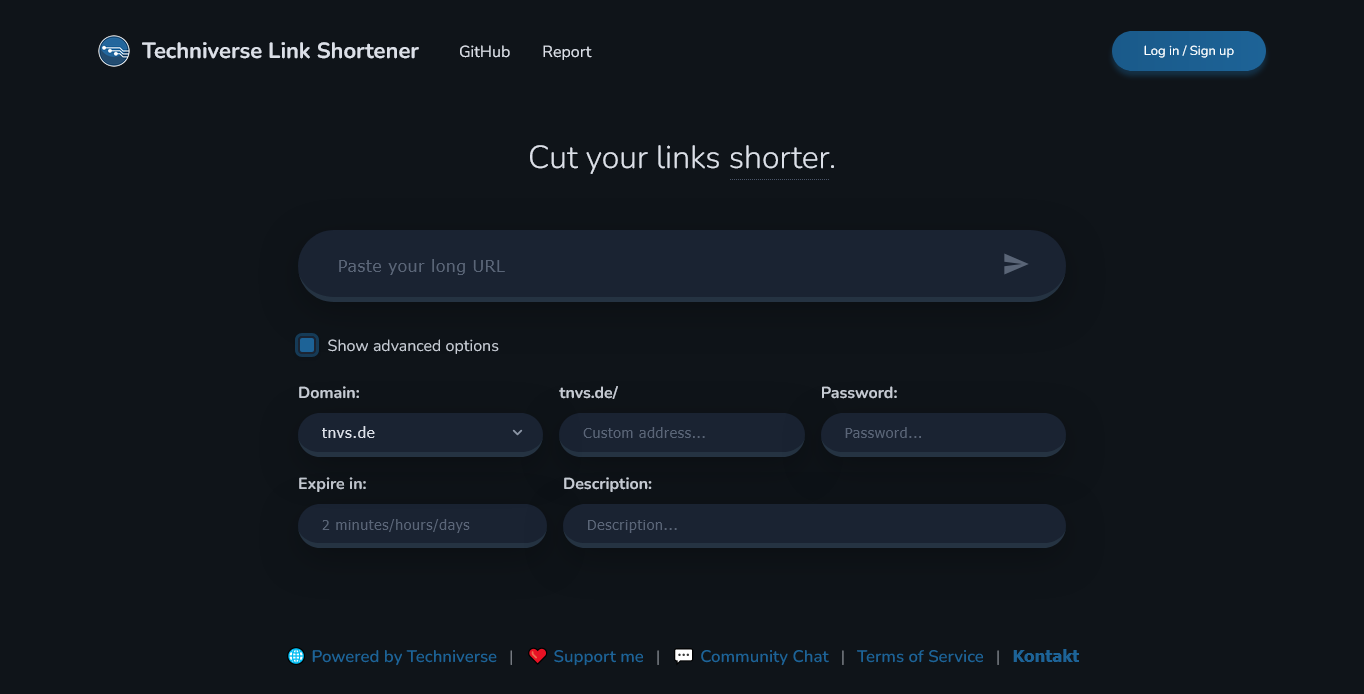Open the Kontakt link in the footer
Viewport: 1364px width, 694px height.
tap(1046, 656)
